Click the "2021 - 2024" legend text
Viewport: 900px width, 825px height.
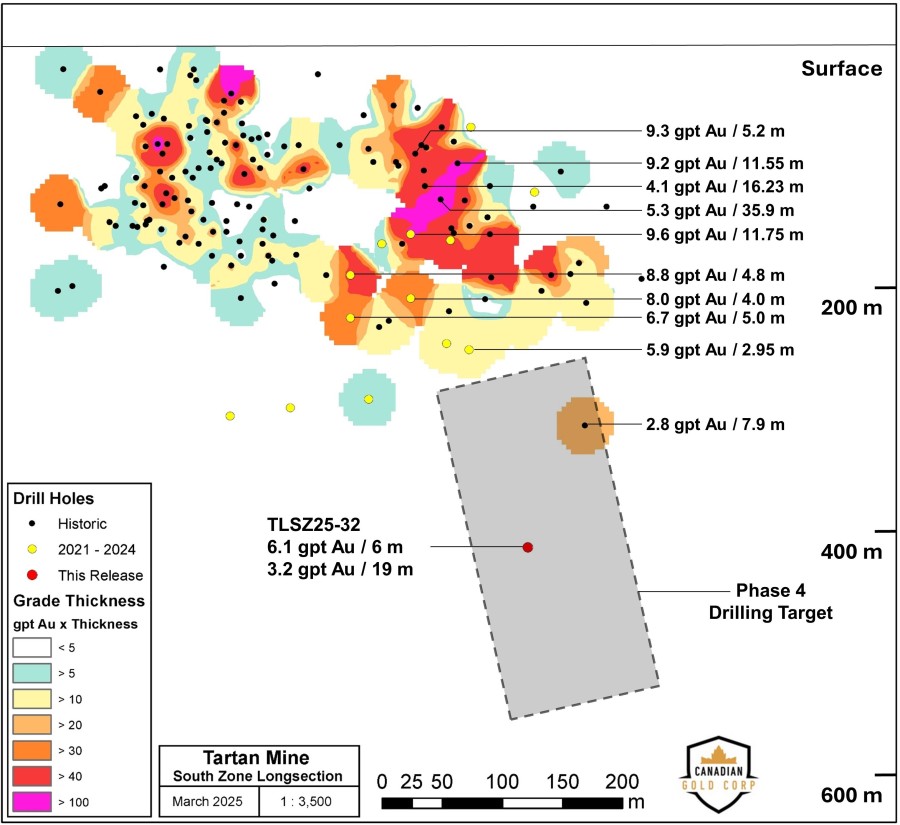[96, 549]
